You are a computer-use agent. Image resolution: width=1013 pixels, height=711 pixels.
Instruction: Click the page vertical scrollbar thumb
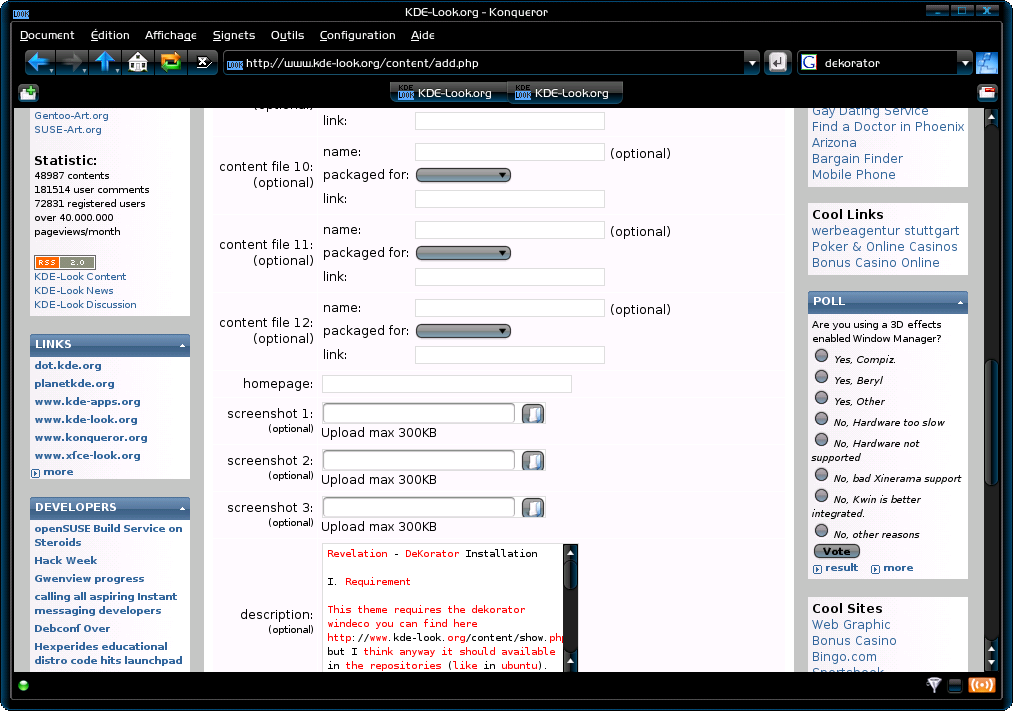991,421
